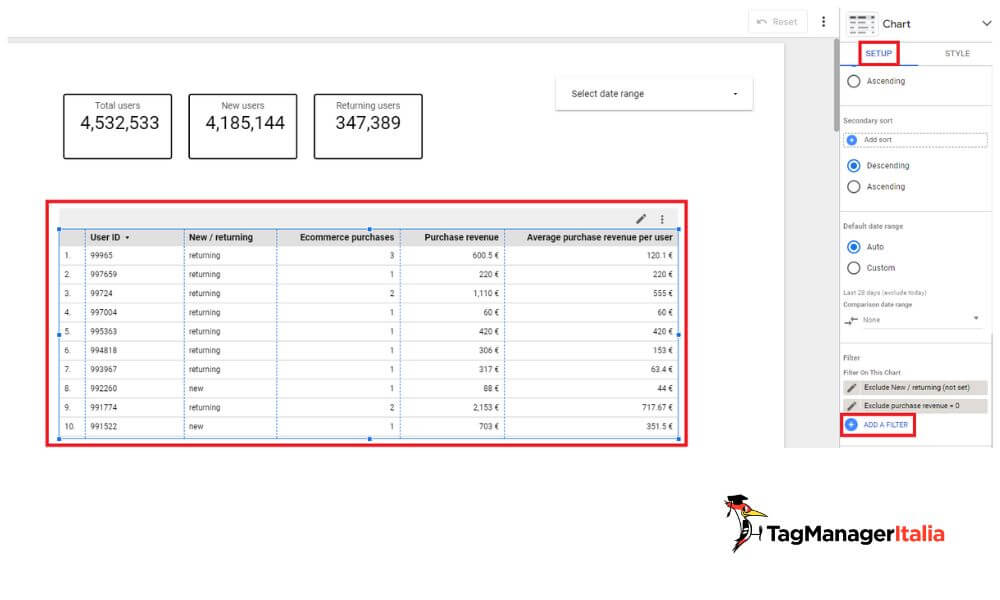The height and width of the screenshot is (600, 1000).
Task: Click user ID 991522 cell
Action: coord(103,427)
